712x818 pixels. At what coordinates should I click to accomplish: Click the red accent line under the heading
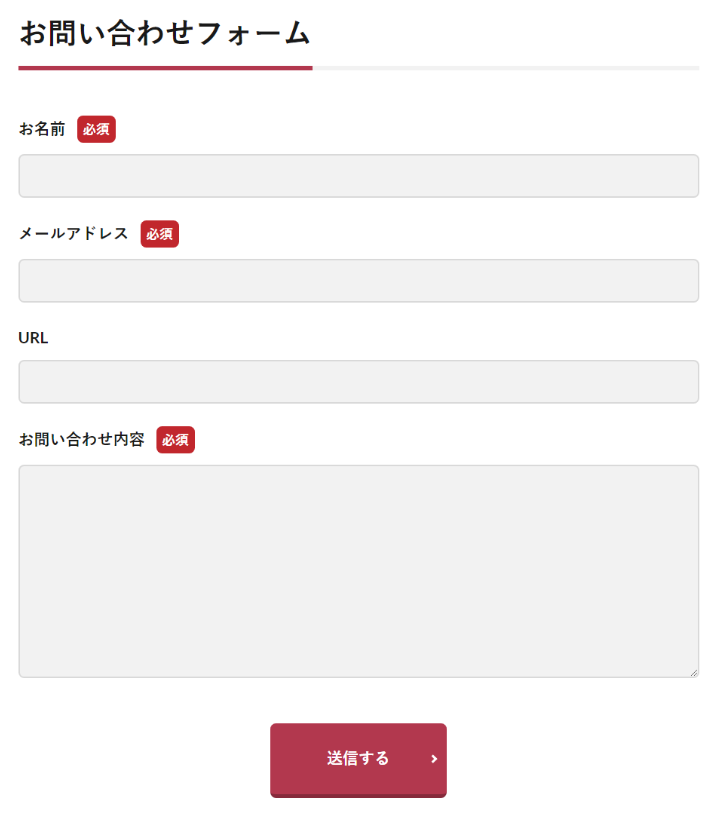coord(165,68)
